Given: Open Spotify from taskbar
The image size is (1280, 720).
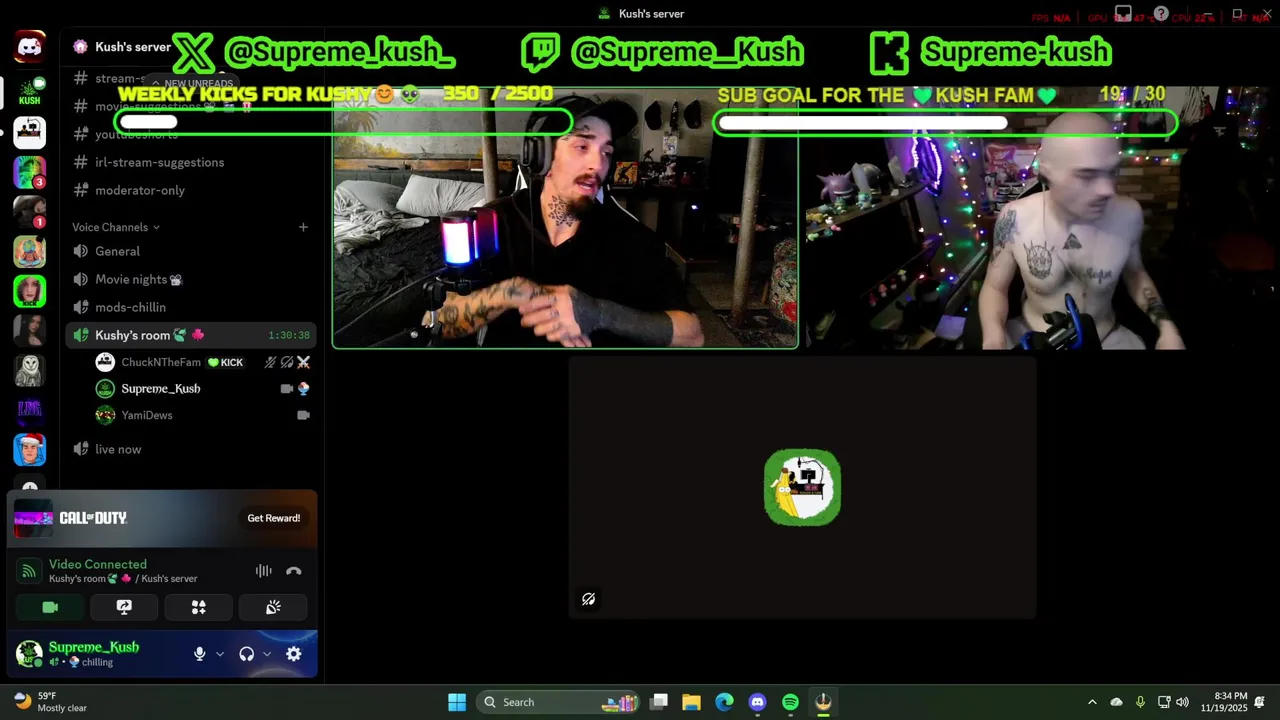Looking at the screenshot, I should click(790, 702).
